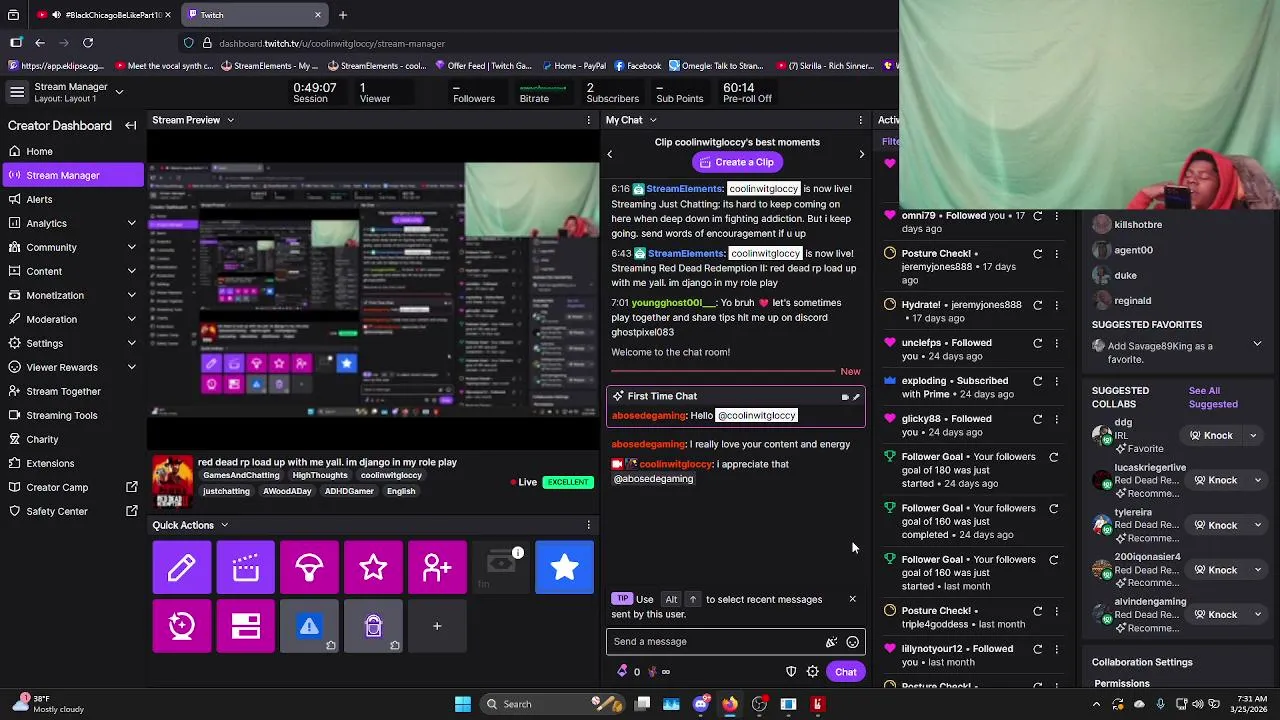Expand the Content sidebar section
Viewport: 1280px width, 720px height.
pyautogui.click(x=131, y=271)
